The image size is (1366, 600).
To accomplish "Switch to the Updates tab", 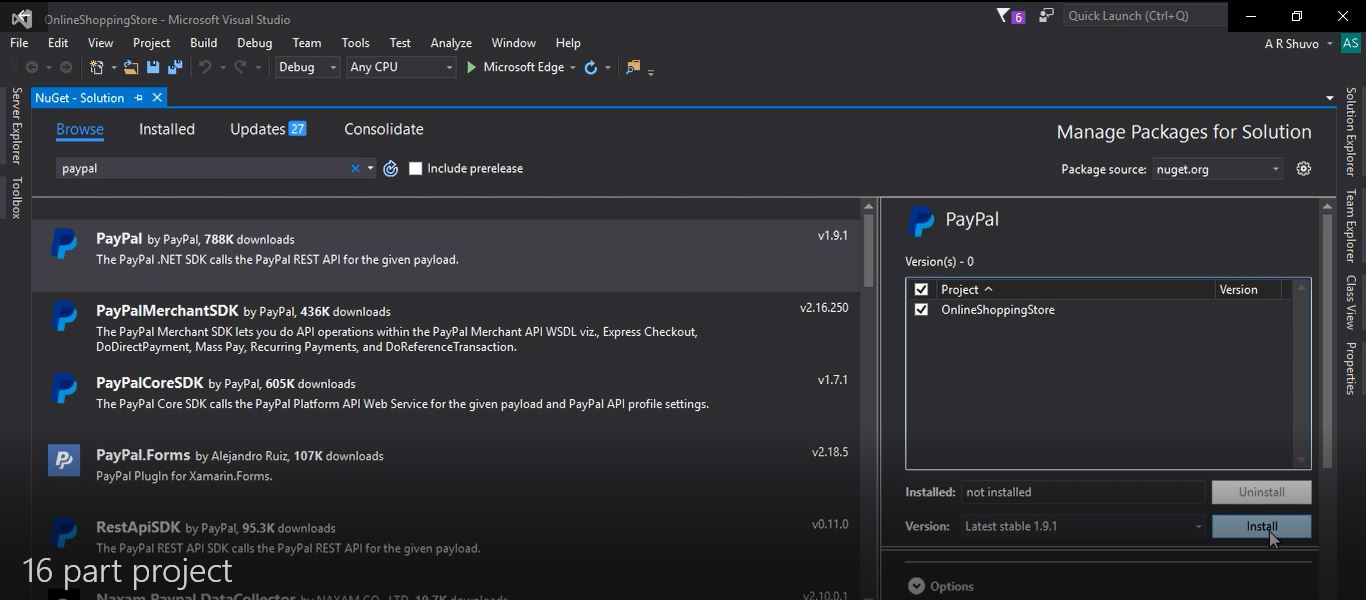I will coord(268,129).
